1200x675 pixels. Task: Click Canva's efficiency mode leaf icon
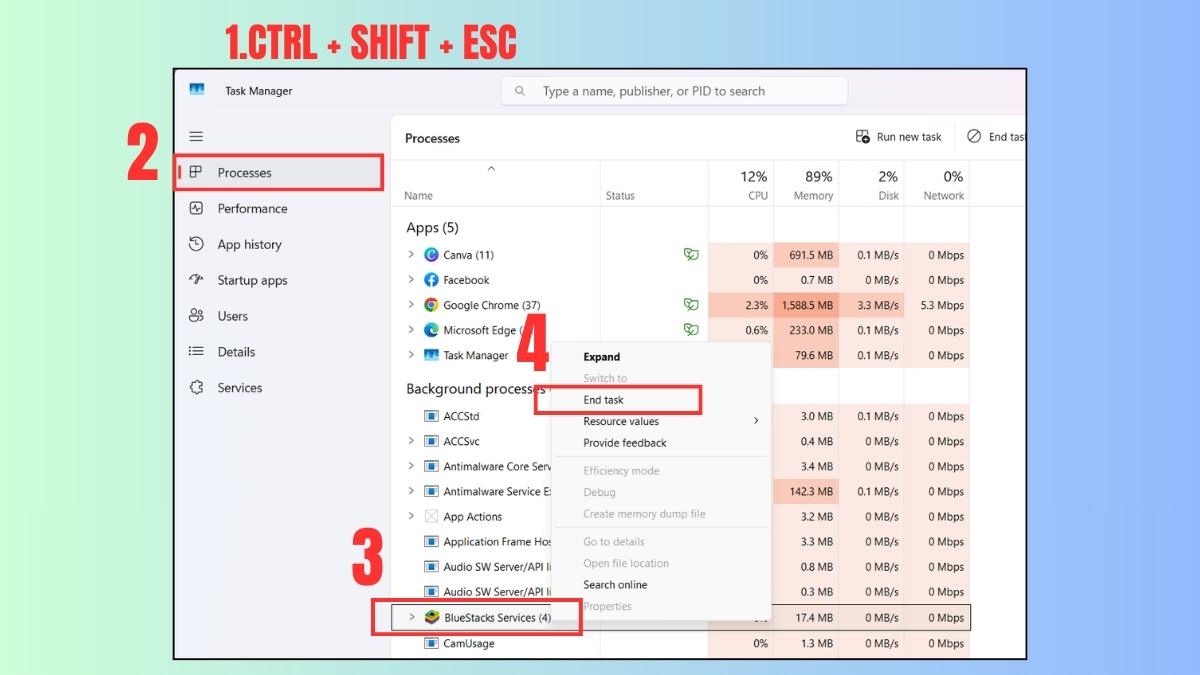click(x=690, y=255)
